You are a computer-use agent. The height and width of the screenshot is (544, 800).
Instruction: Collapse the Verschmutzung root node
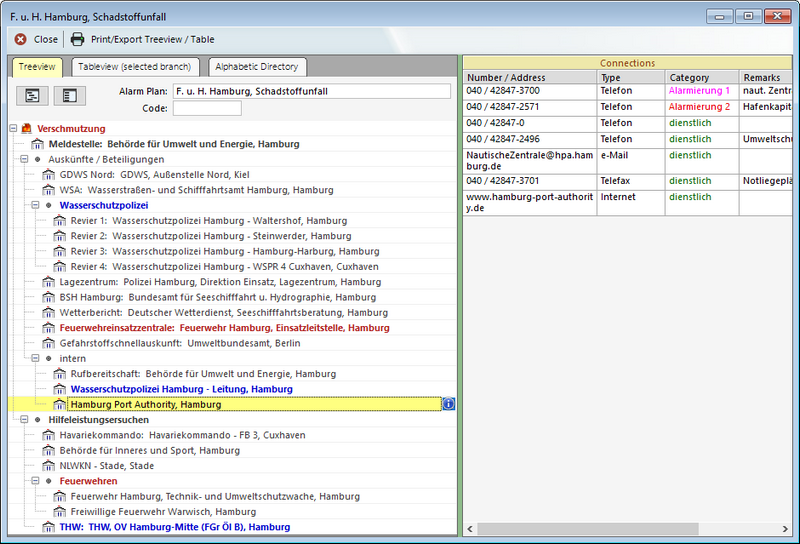click(x=13, y=129)
